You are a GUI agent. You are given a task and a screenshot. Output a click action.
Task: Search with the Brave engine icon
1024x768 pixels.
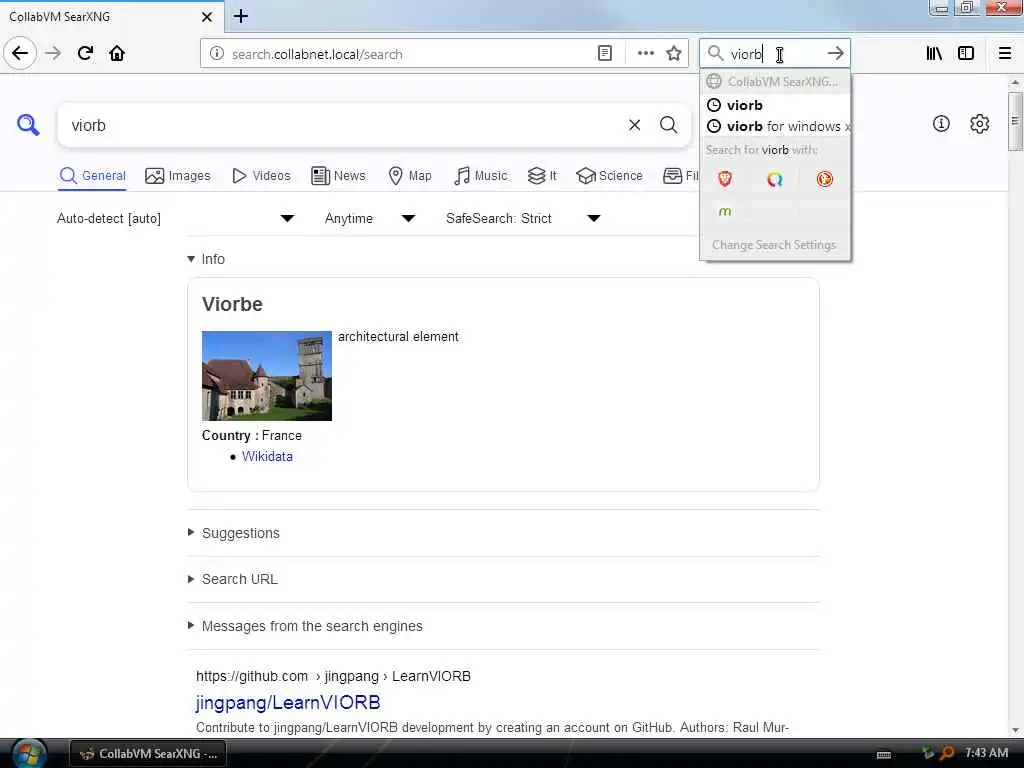tap(725, 179)
